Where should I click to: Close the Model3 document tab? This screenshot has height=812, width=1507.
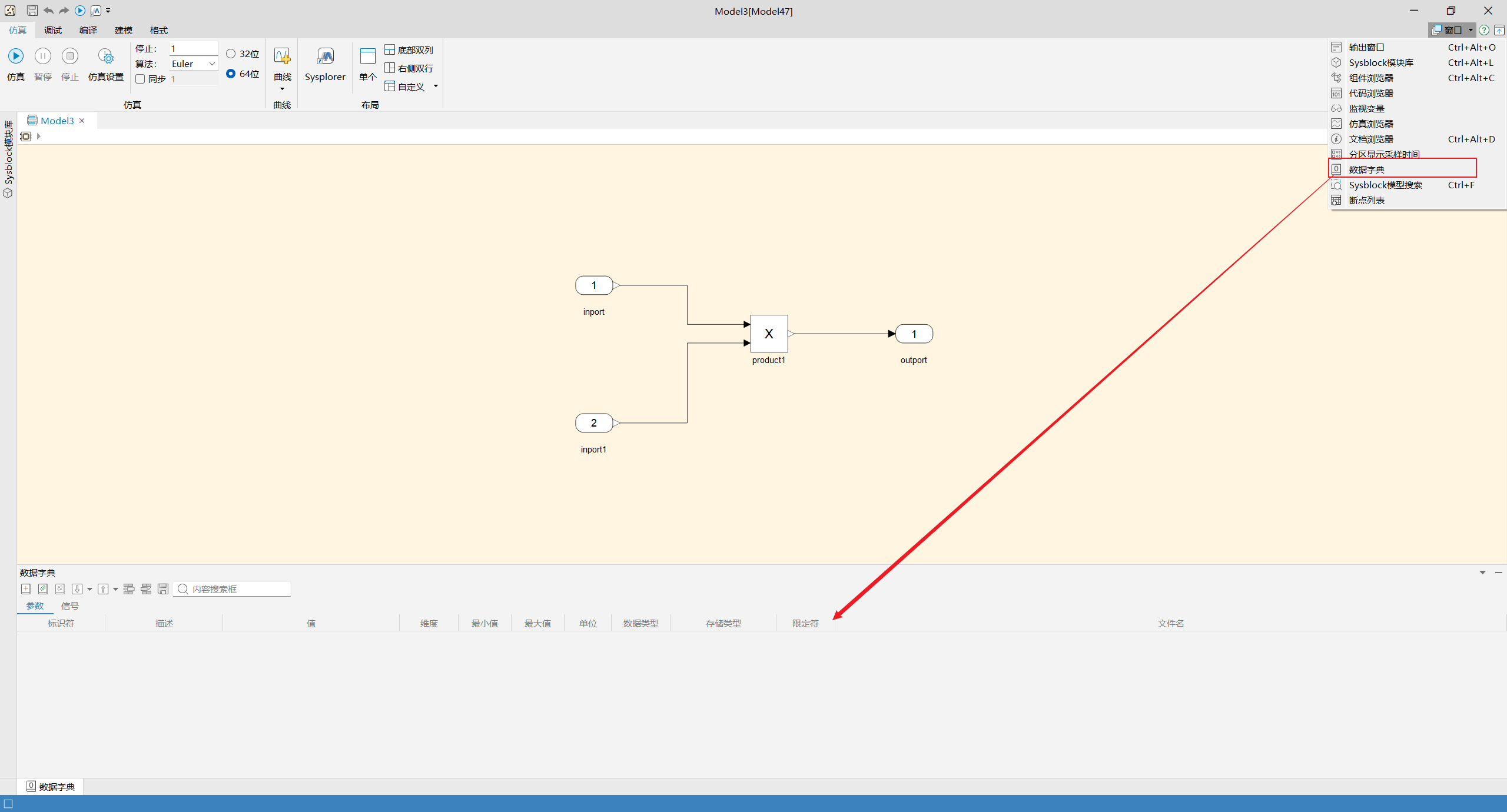point(82,121)
